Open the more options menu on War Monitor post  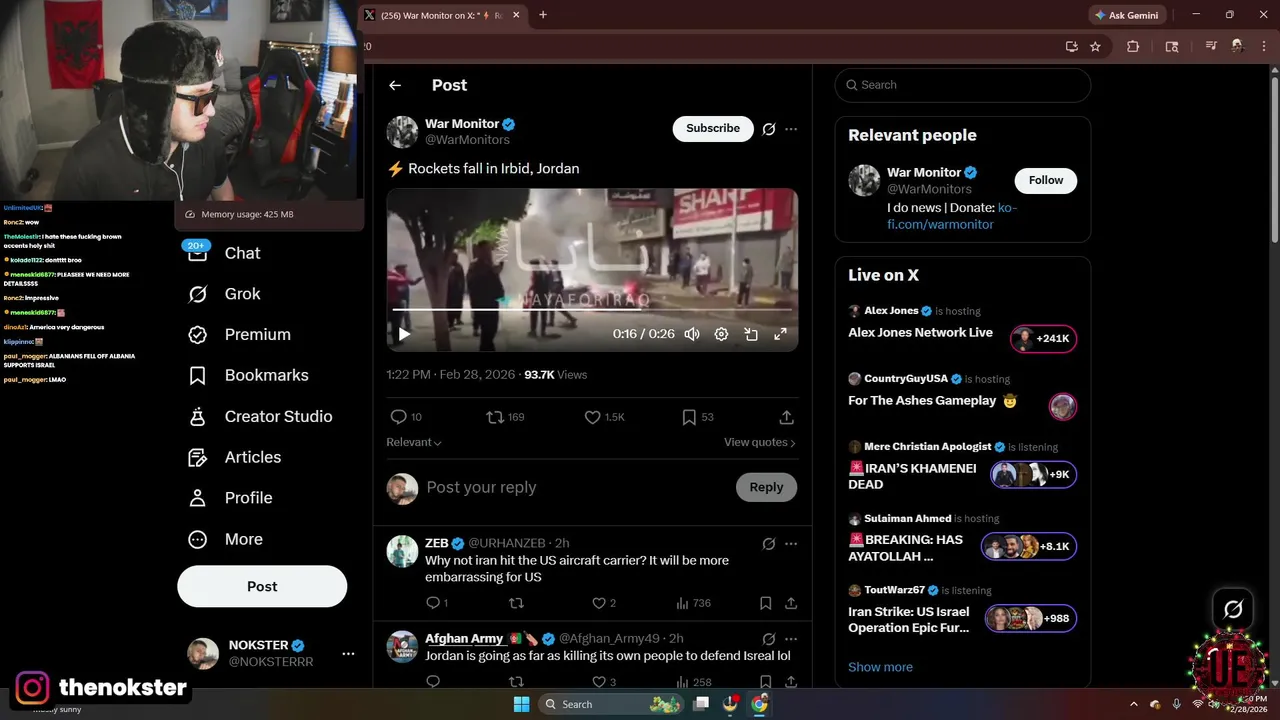791,129
